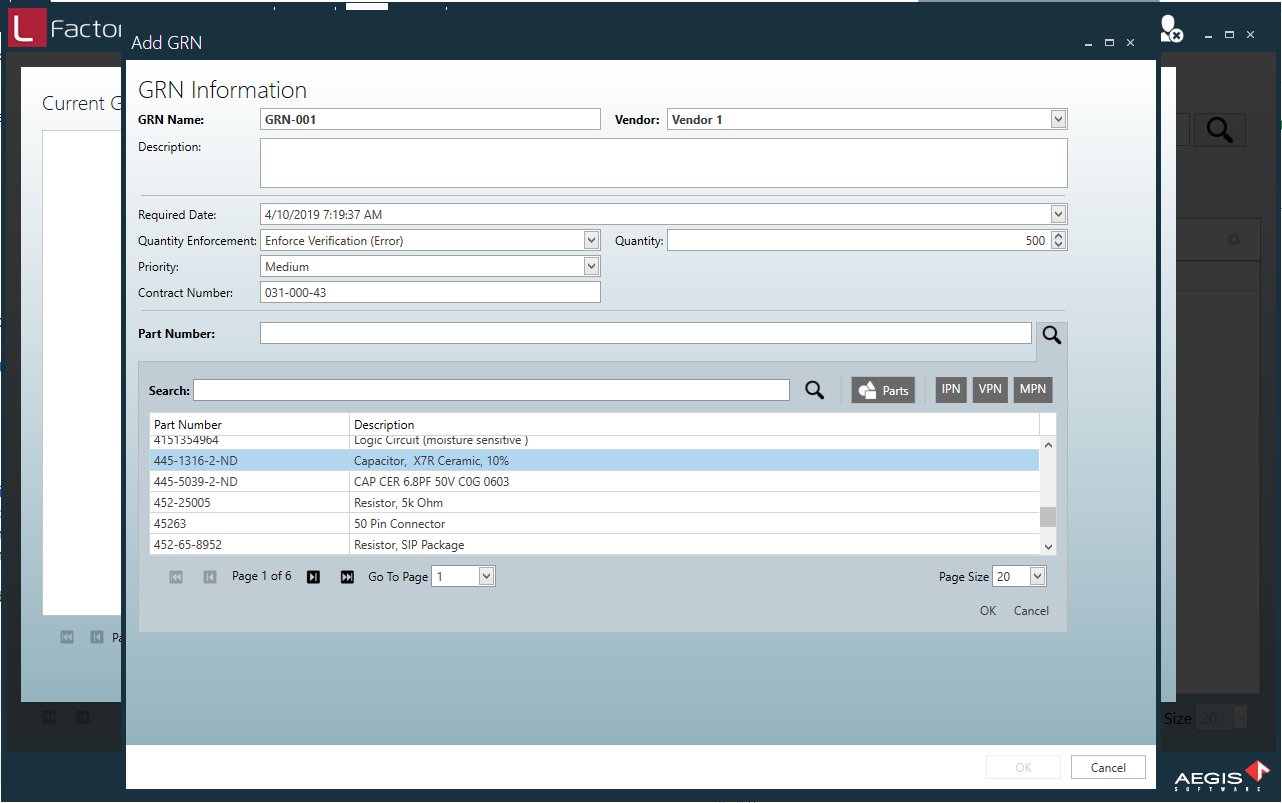The height and width of the screenshot is (803, 1282).
Task: Click the magnifier icon beside the Search box
Action: pyautogui.click(x=814, y=389)
